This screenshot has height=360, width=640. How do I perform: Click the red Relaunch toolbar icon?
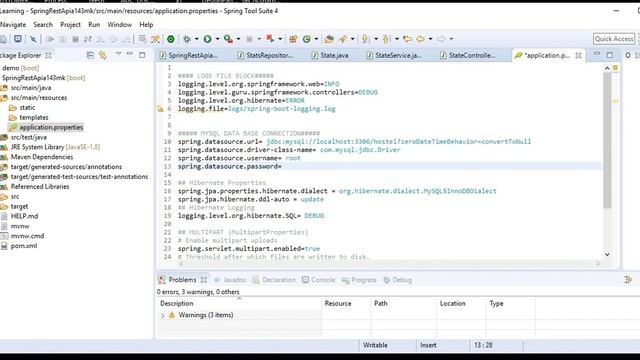point(270,39)
